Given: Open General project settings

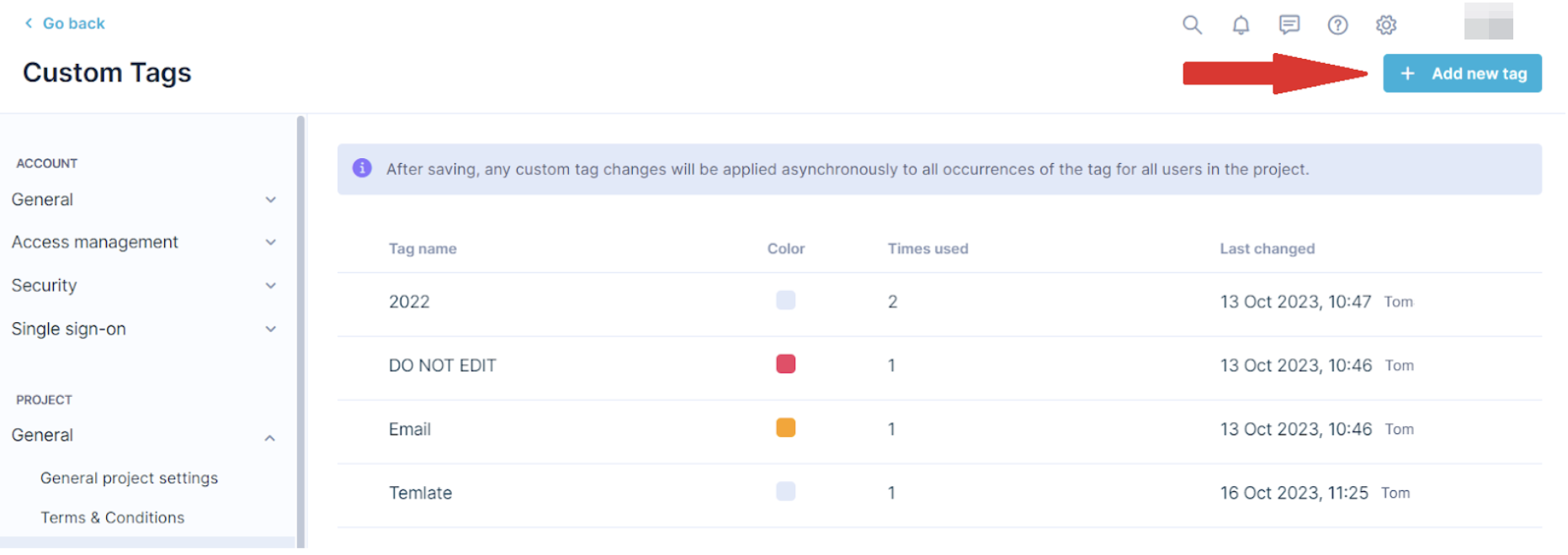Looking at the screenshot, I should pyautogui.click(x=129, y=478).
